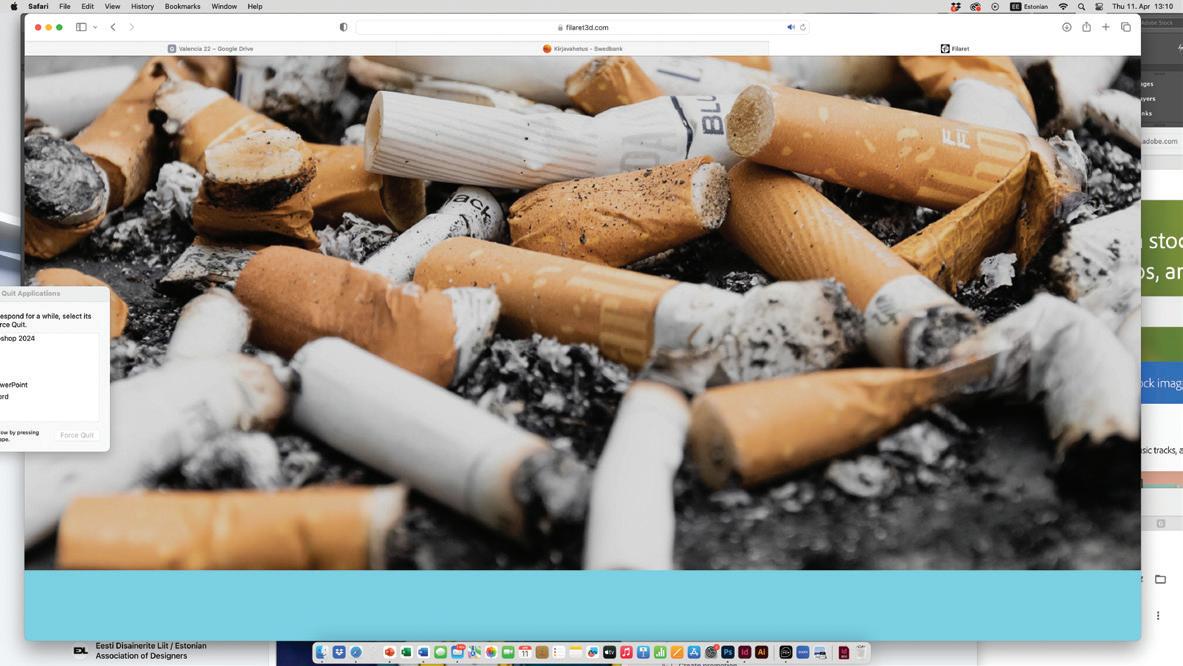Image resolution: width=1183 pixels, height=666 pixels.
Task: Open Messages from the Dock
Action: pyautogui.click(x=441, y=652)
